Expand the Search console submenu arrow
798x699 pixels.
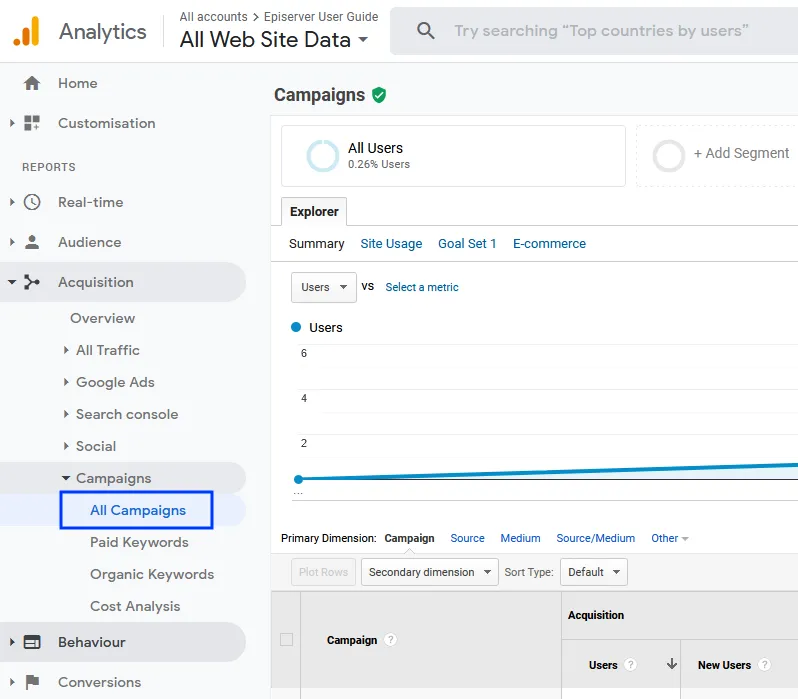pyautogui.click(x=66, y=414)
